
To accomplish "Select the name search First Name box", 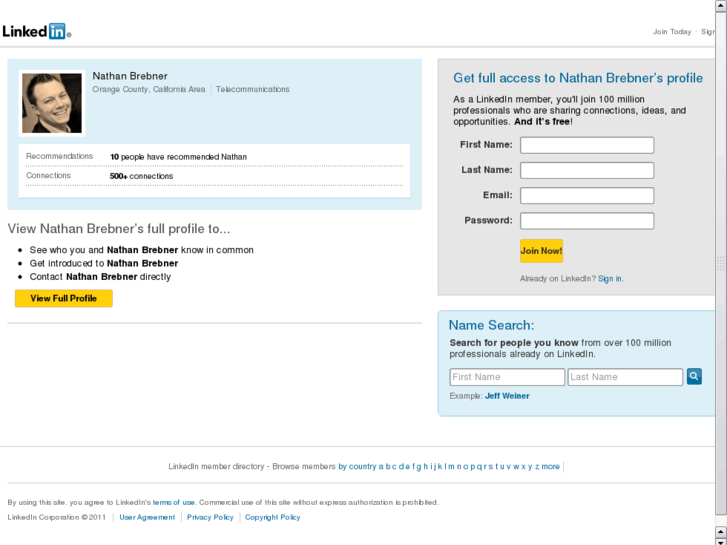I will click(507, 377).
